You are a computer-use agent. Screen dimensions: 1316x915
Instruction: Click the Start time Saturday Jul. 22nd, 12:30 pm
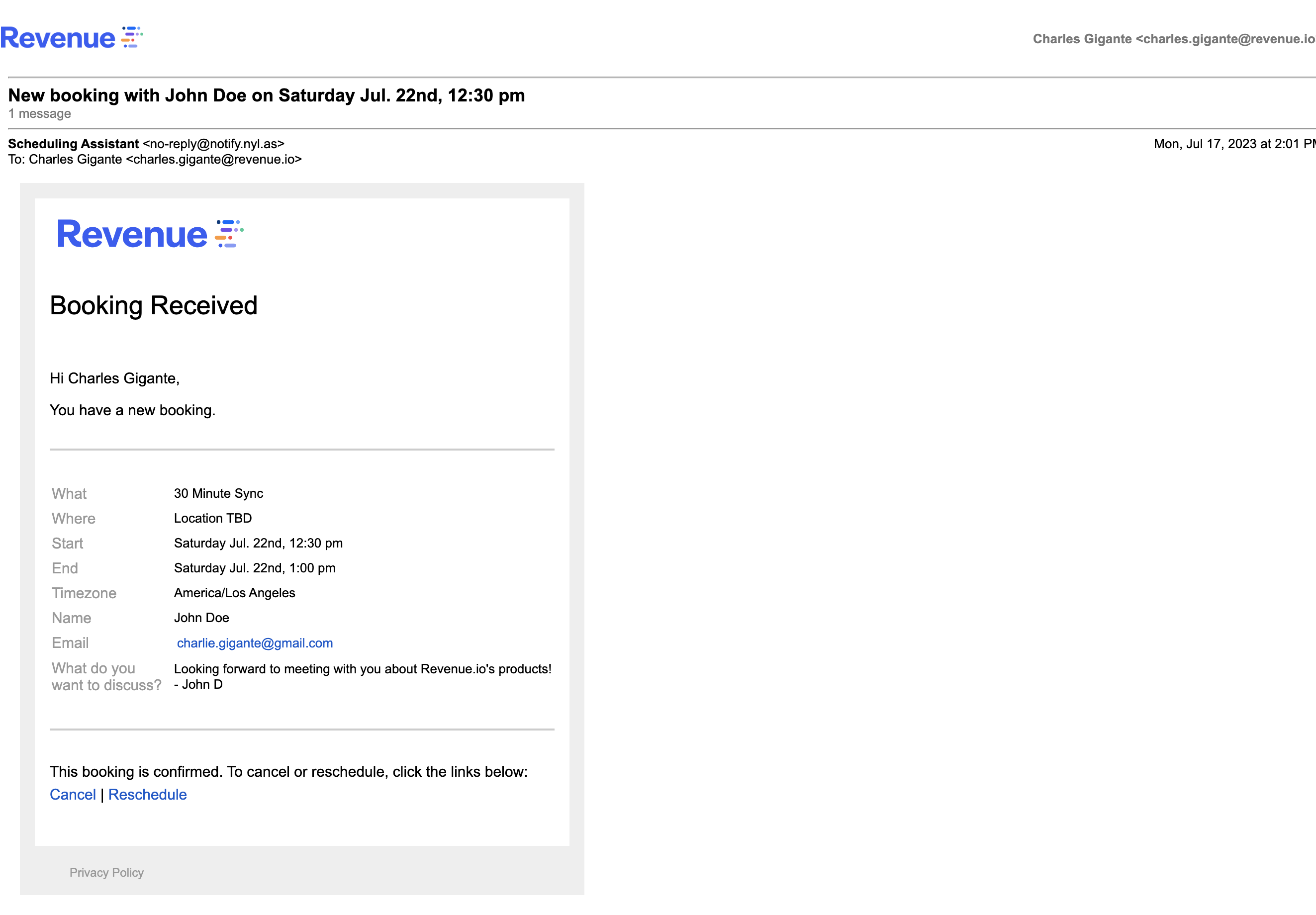[x=258, y=543]
